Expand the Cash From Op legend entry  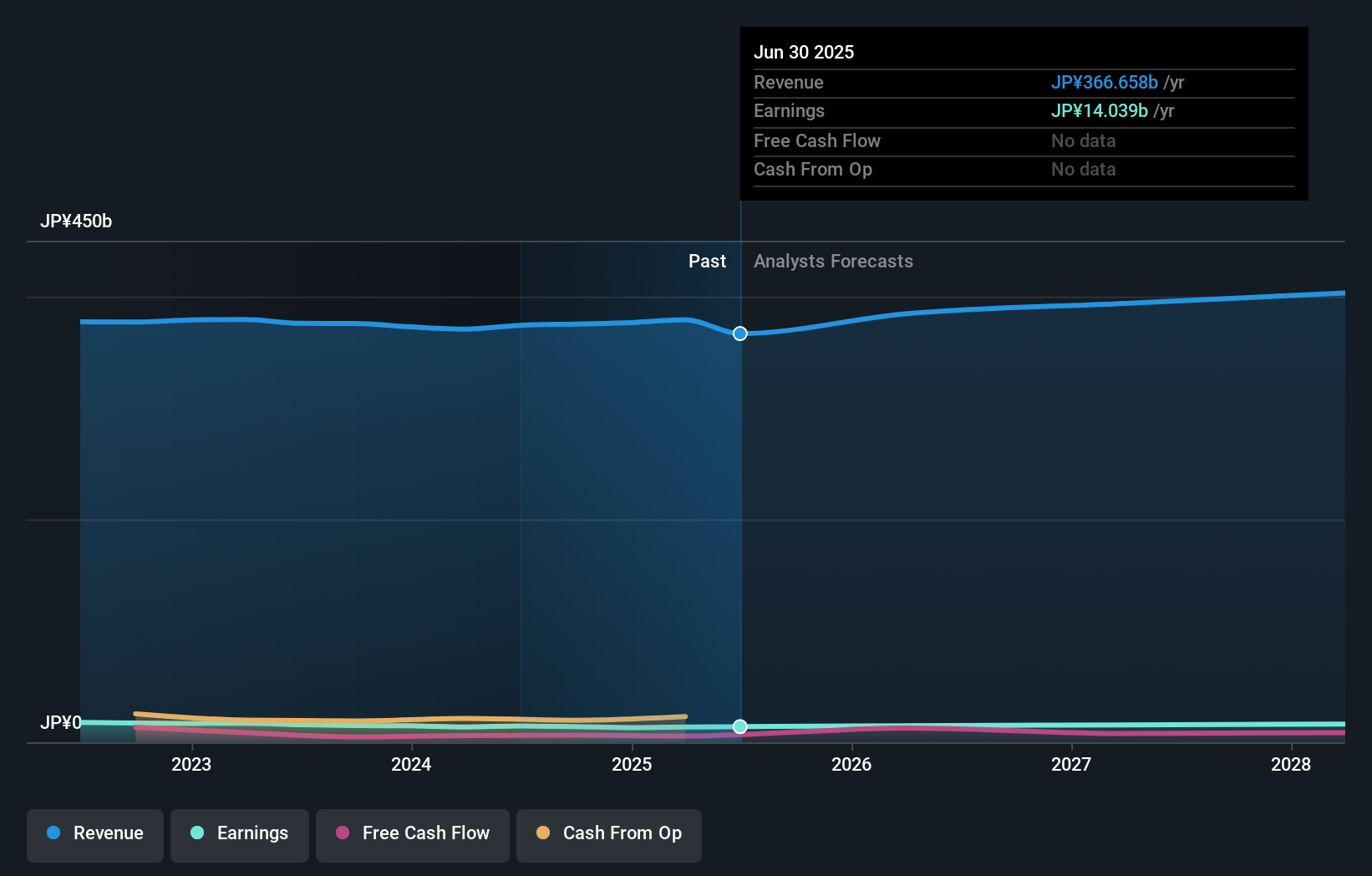pos(609,835)
